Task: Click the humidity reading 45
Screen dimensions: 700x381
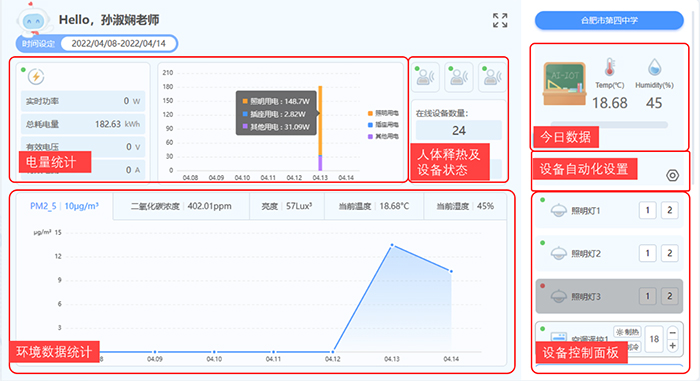Action: point(654,103)
